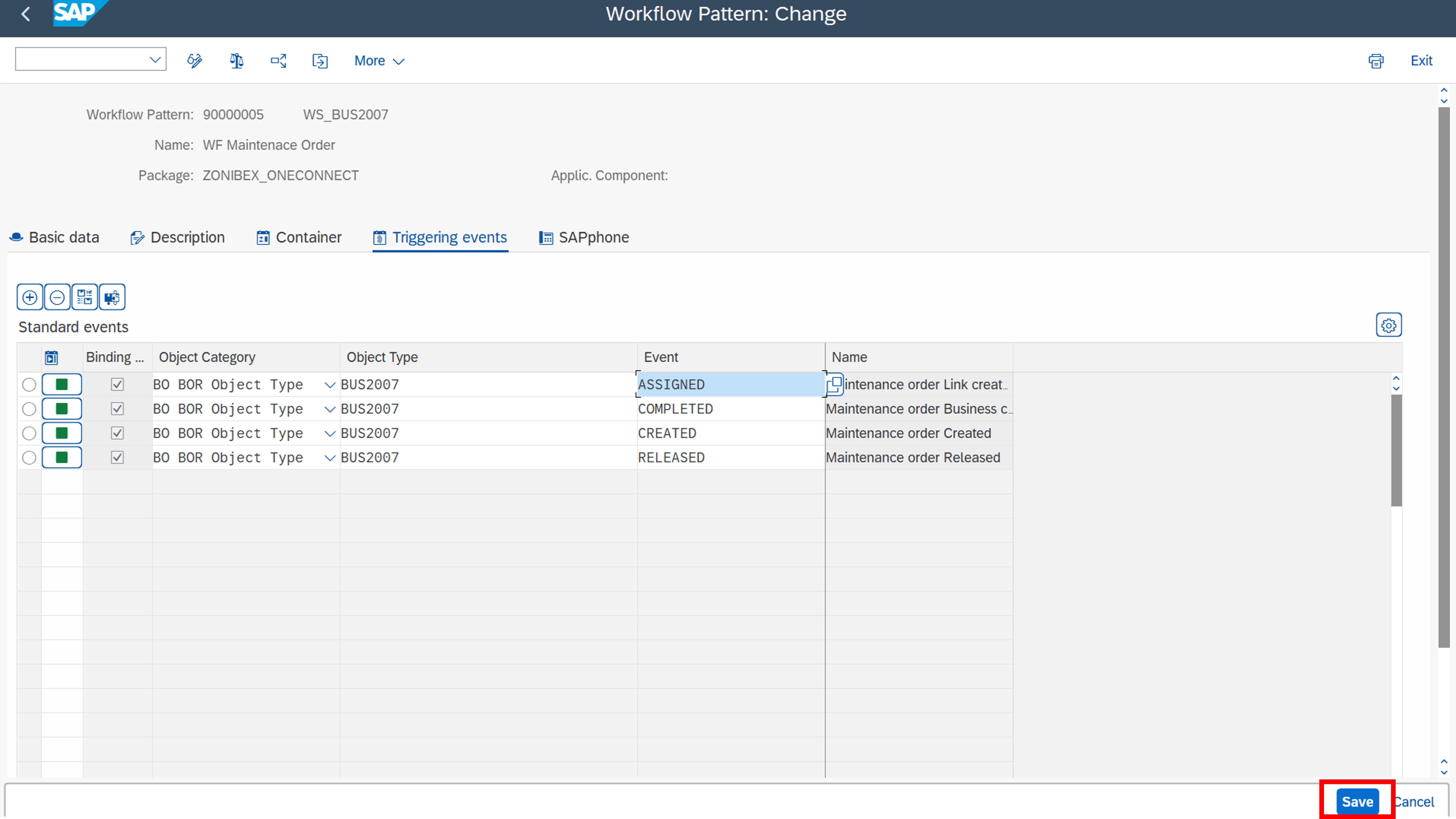The width and height of the screenshot is (1456, 819).
Task: Click the workflow builder toolbar icon
Action: [278, 61]
